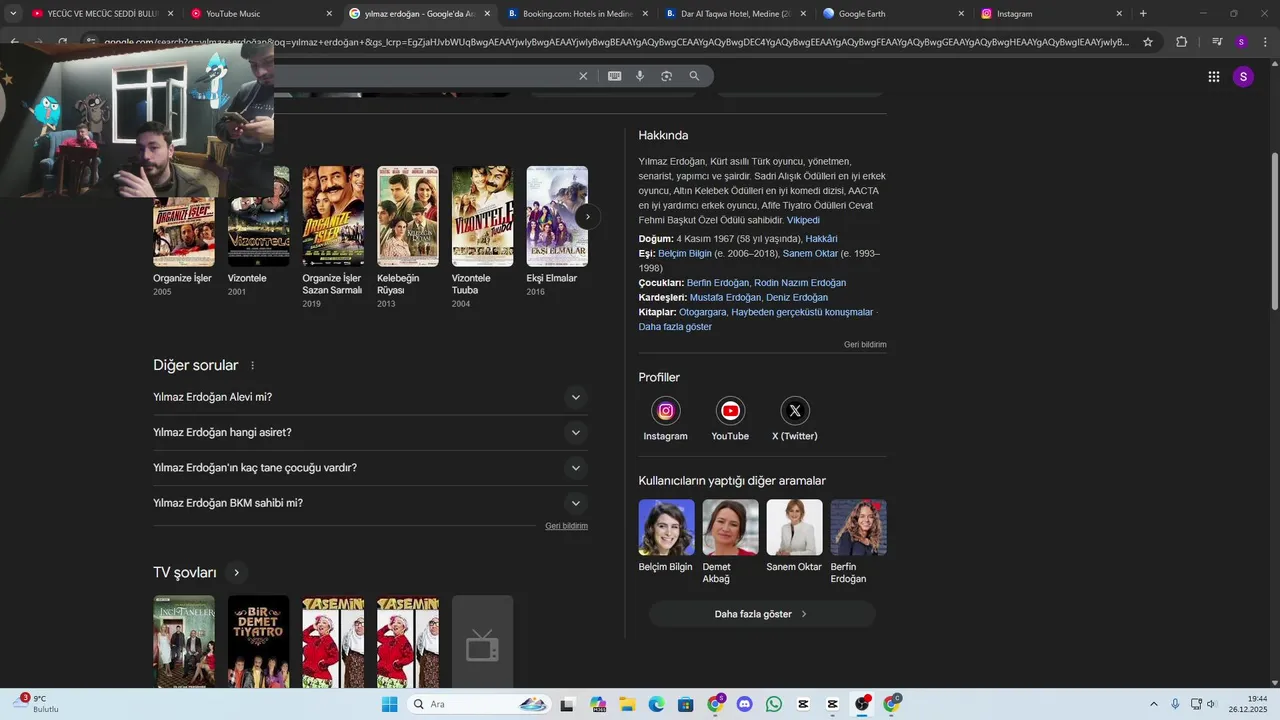Screen dimensions: 1280x720
Task: Open the on-screen keyboard input tool
Action: [x=614, y=76]
